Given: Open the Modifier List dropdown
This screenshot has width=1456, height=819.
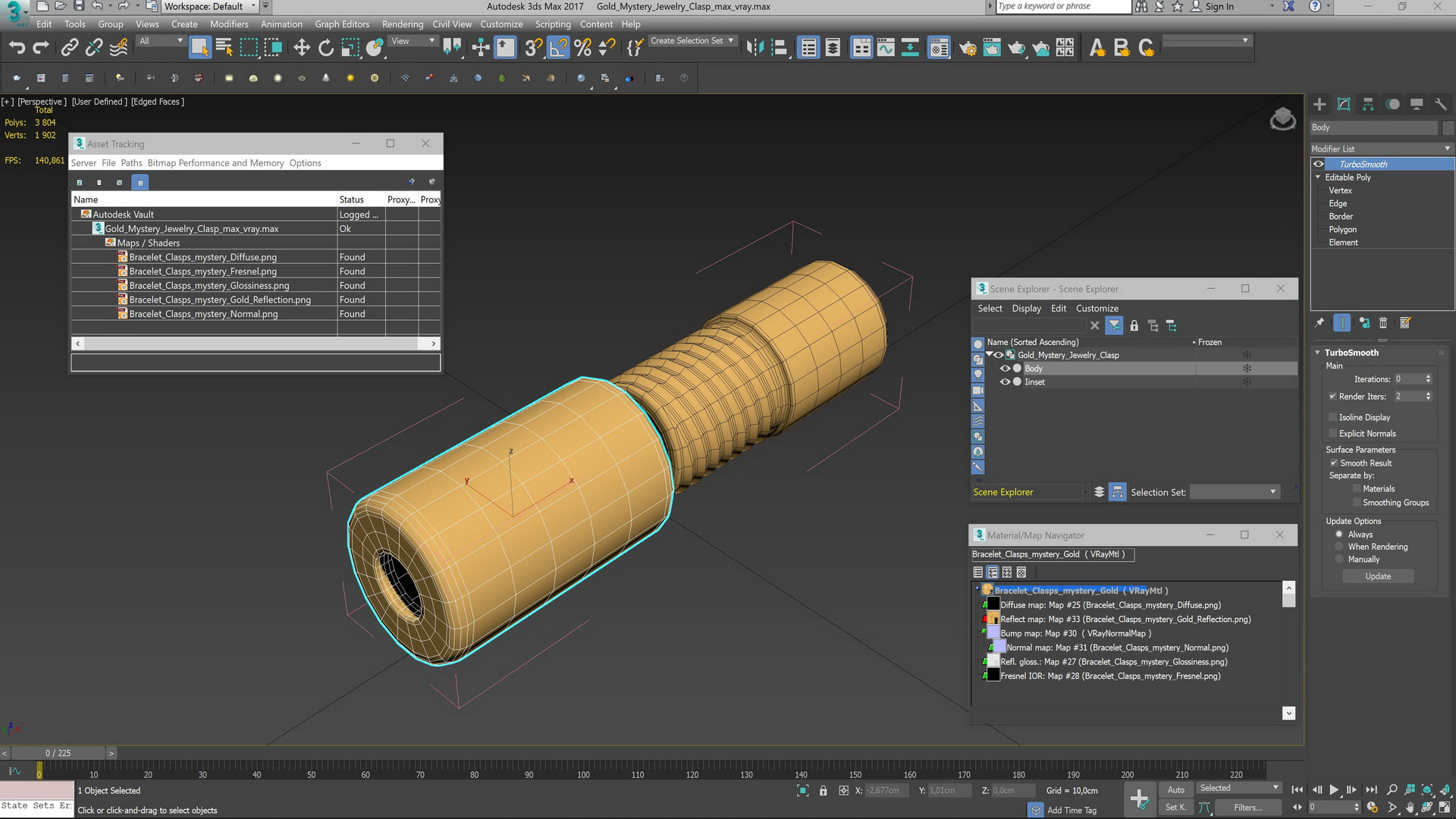Looking at the screenshot, I should click(1382, 149).
